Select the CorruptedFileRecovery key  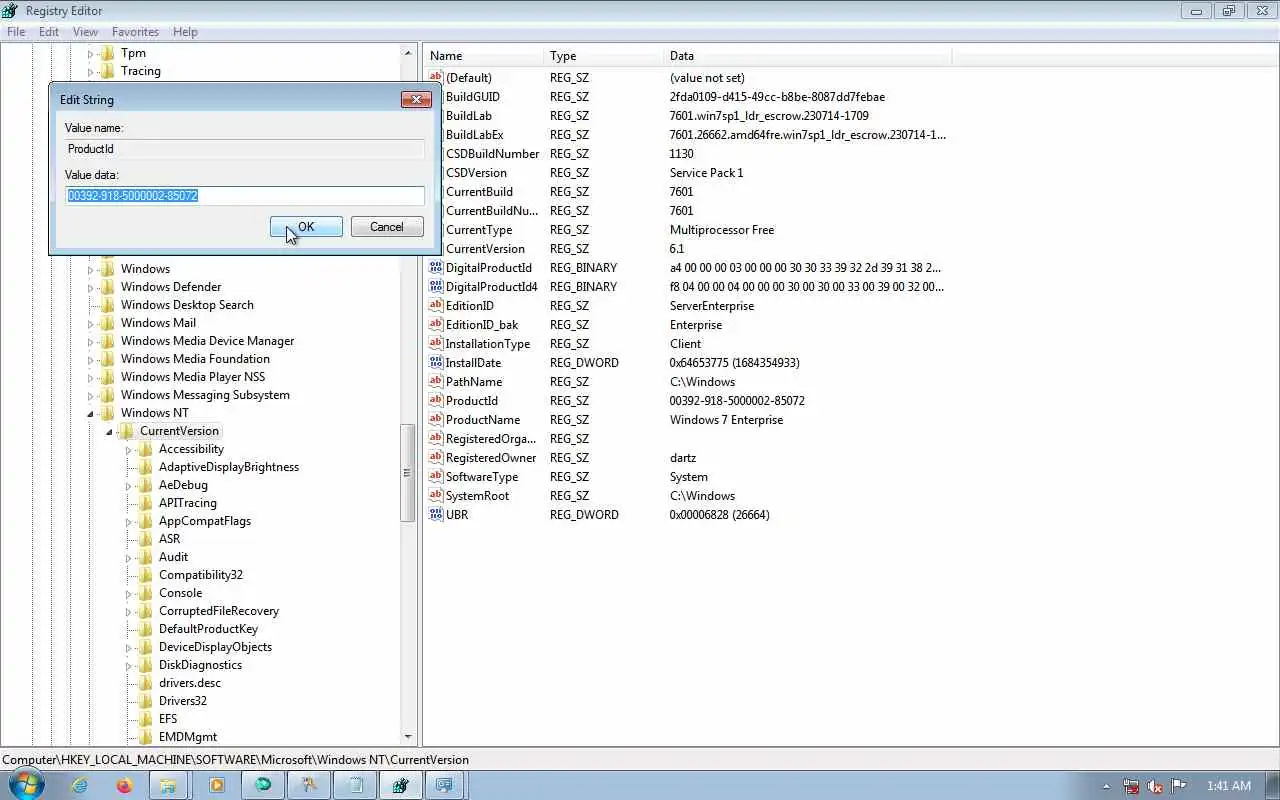[219, 611]
